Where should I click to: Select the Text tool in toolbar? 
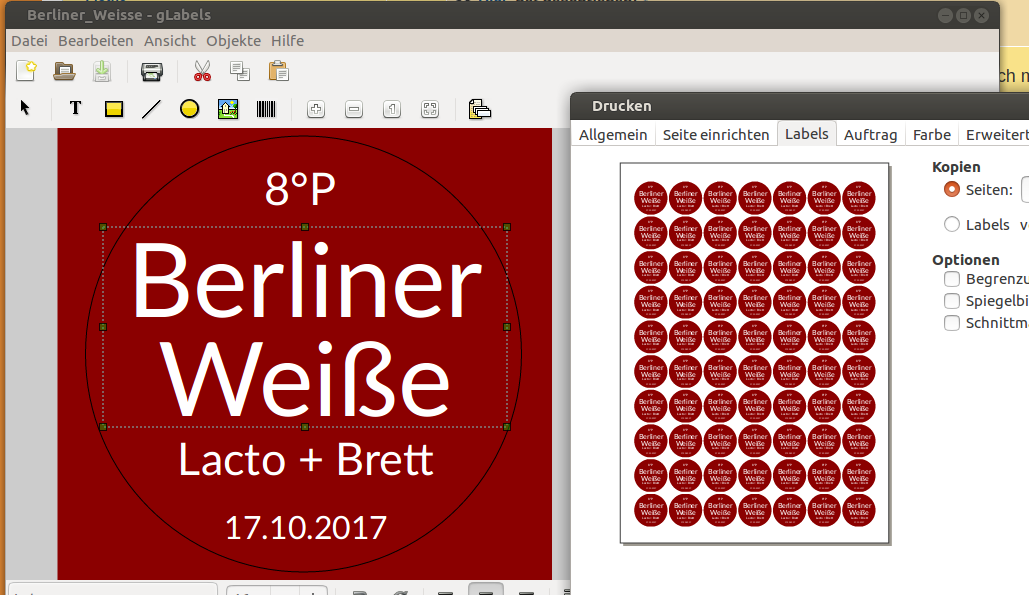coord(75,109)
